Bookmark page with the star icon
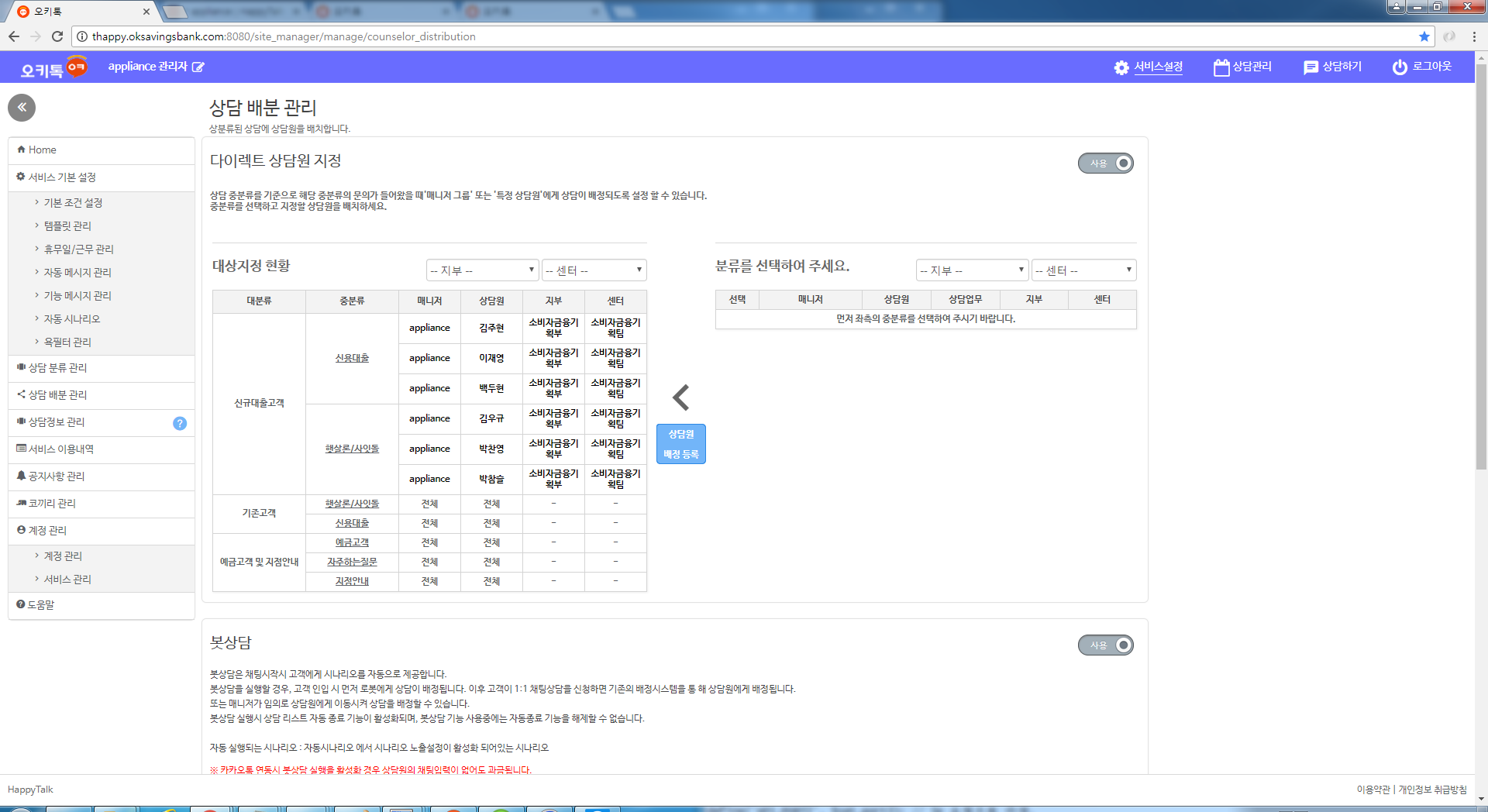The height and width of the screenshot is (812, 1488). tap(1424, 36)
